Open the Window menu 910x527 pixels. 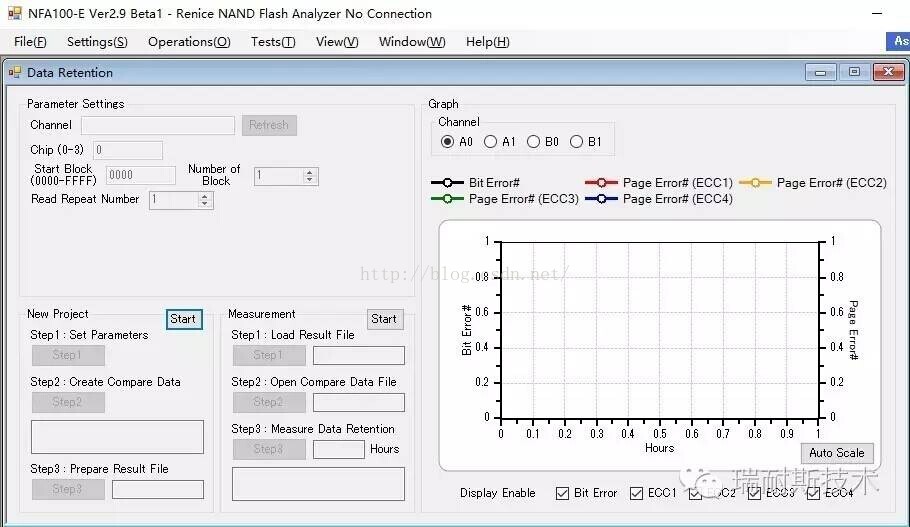click(412, 42)
